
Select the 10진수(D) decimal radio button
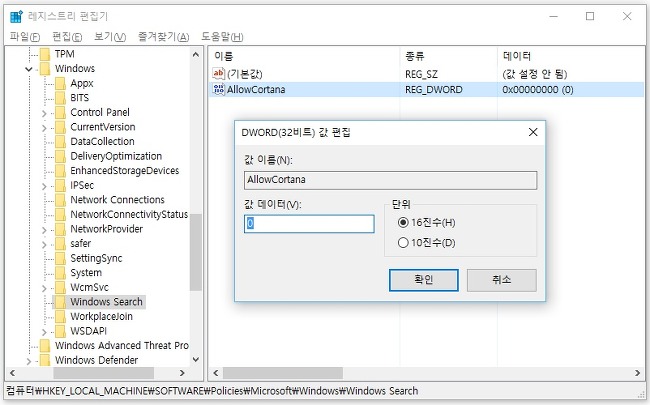tap(403, 243)
